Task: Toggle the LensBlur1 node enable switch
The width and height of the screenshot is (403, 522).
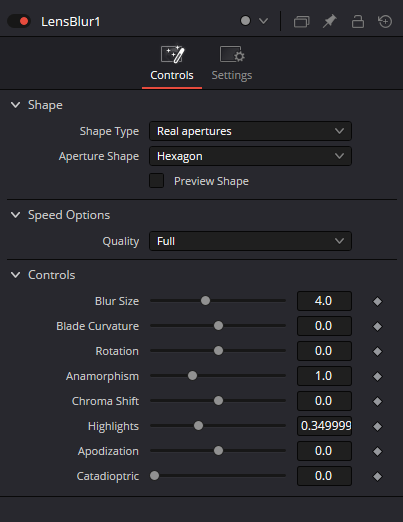Action: pos(19,21)
